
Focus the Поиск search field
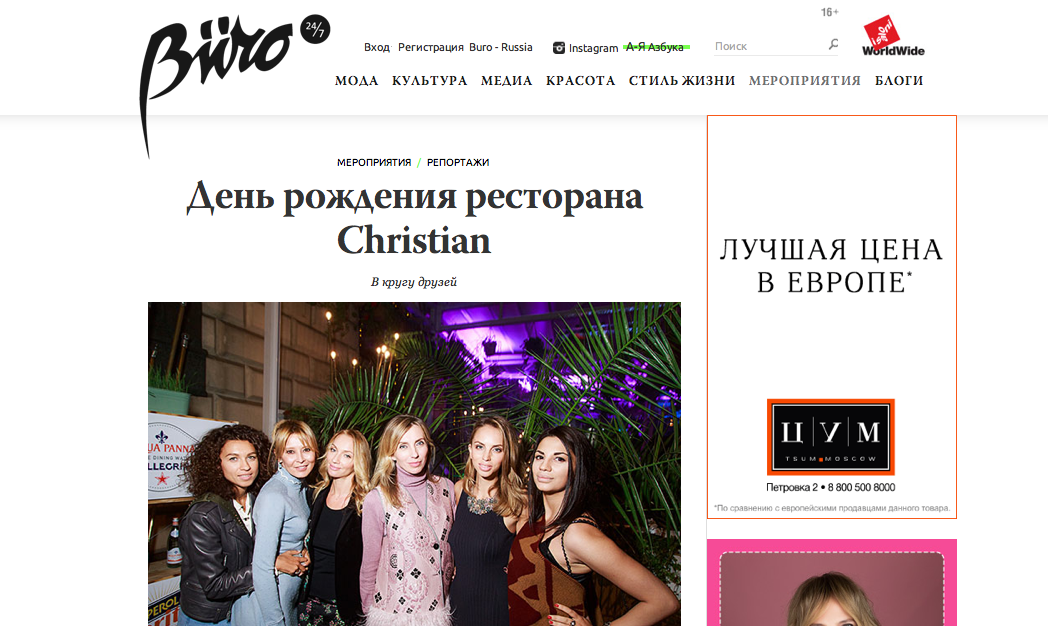click(x=769, y=46)
